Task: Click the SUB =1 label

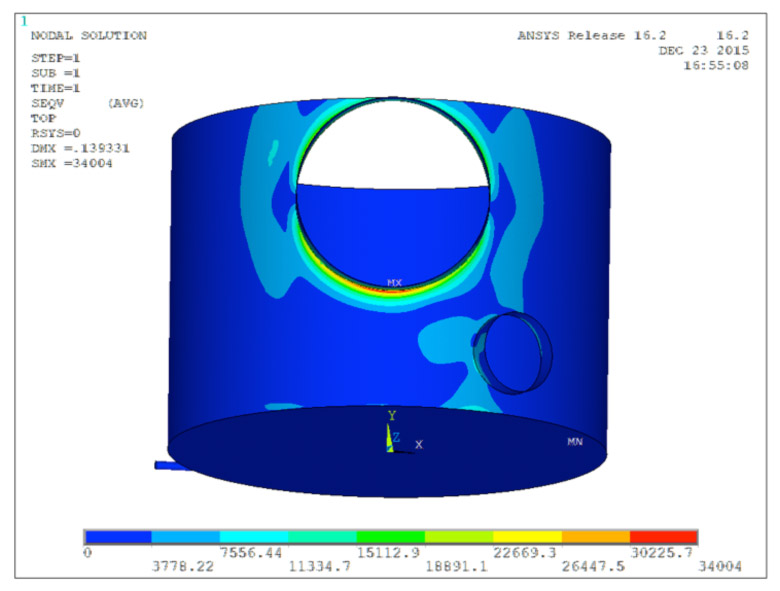Action: (56, 73)
